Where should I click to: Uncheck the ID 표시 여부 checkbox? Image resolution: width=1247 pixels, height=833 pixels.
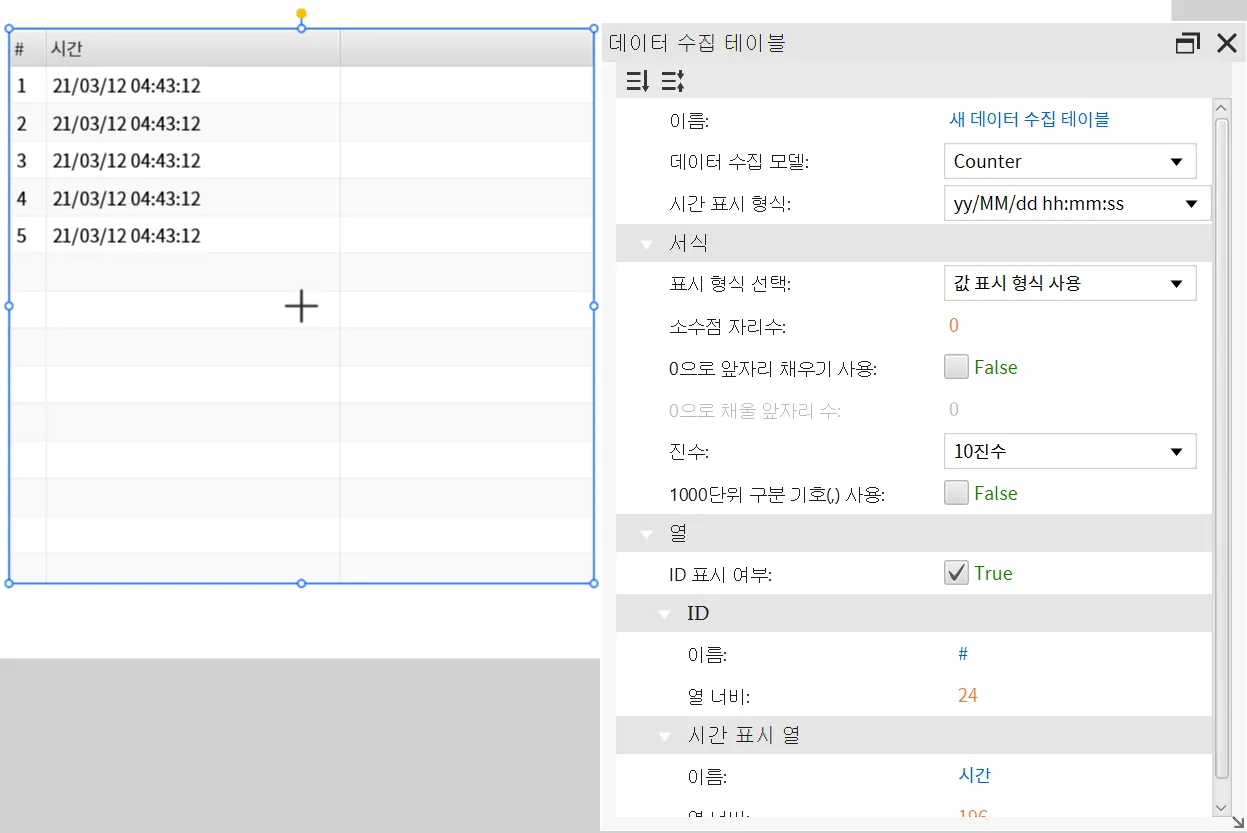coord(957,573)
